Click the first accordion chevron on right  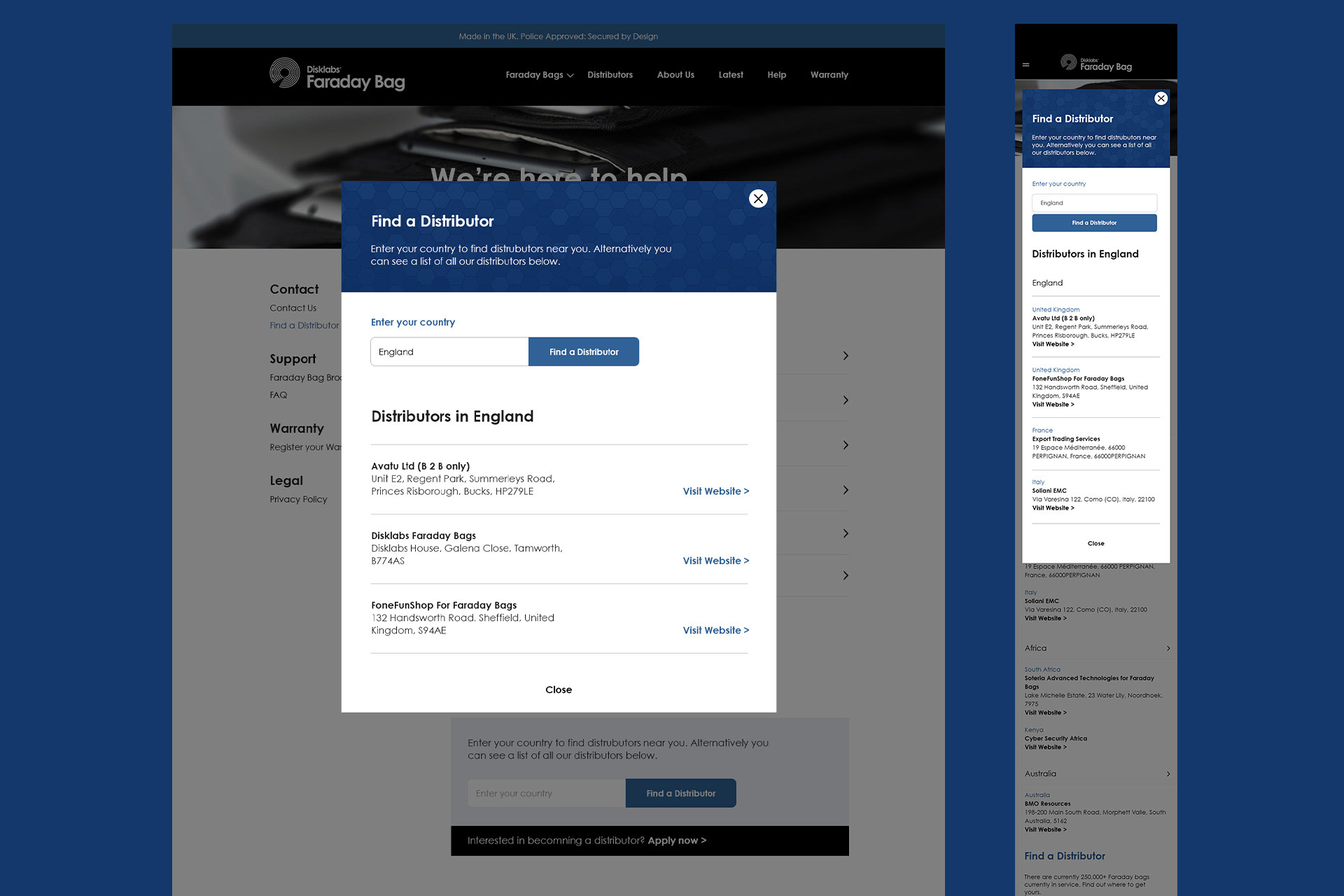[846, 356]
